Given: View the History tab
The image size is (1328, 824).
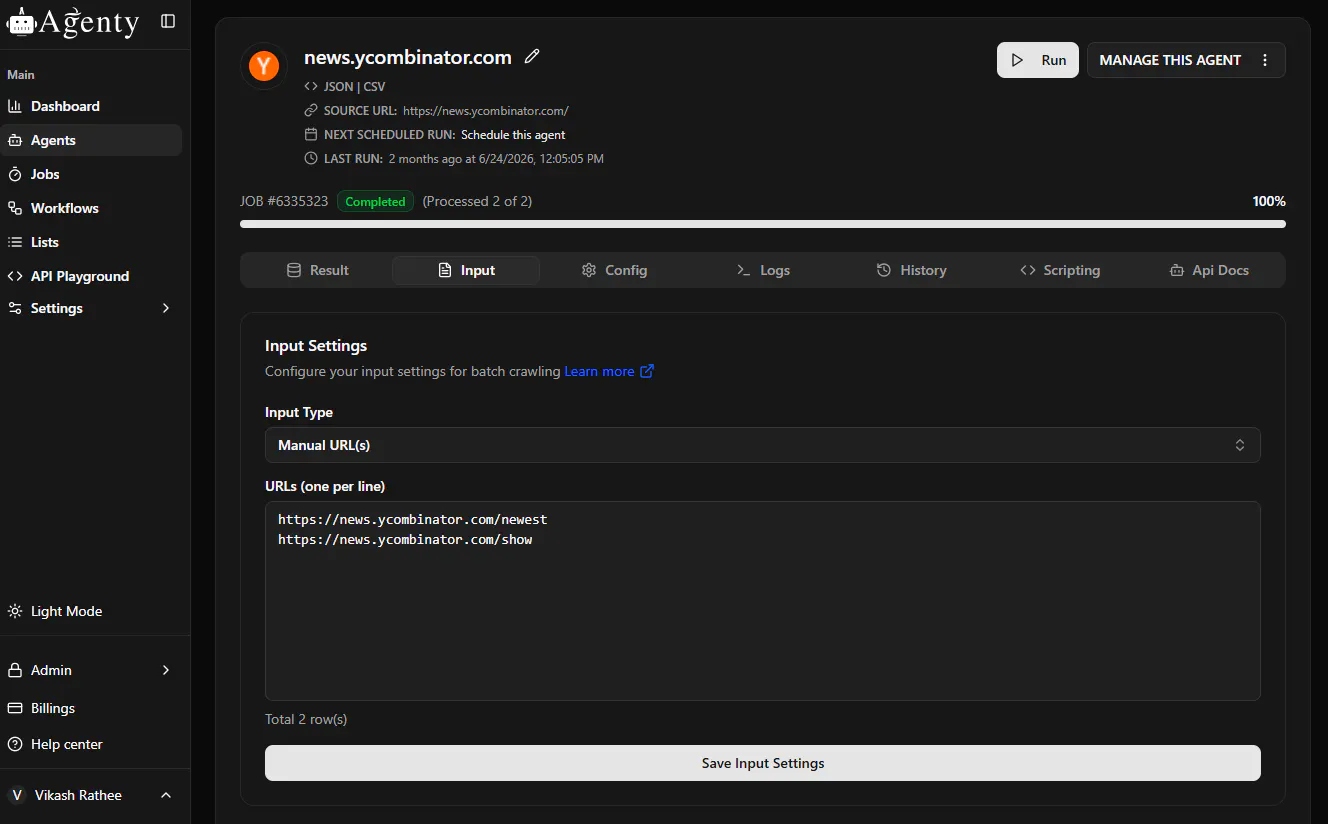Looking at the screenshot, I should point(911,270).
